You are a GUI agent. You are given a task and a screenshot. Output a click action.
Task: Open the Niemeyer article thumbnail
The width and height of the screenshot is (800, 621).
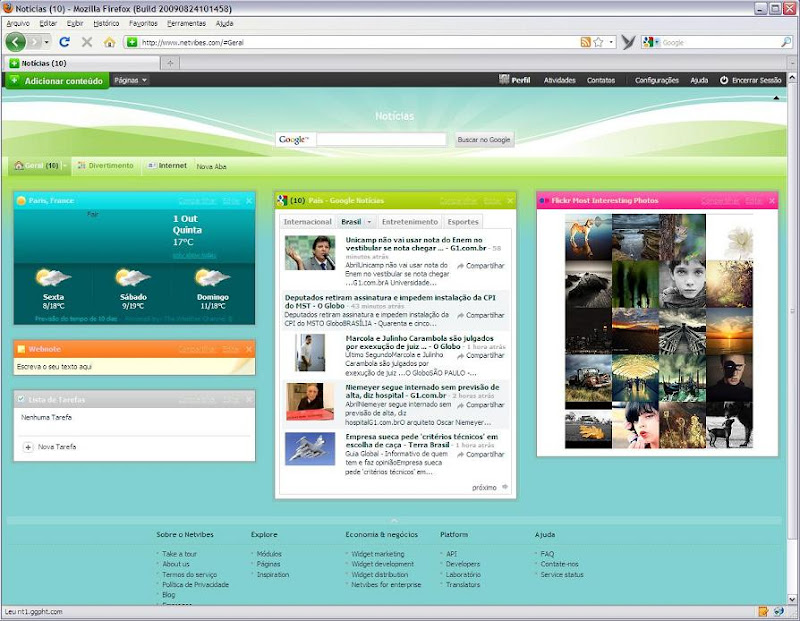coord(310,401)
